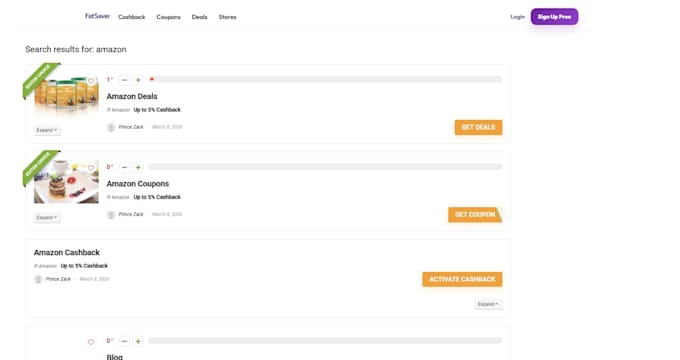Click the Login link

(517, 16)
